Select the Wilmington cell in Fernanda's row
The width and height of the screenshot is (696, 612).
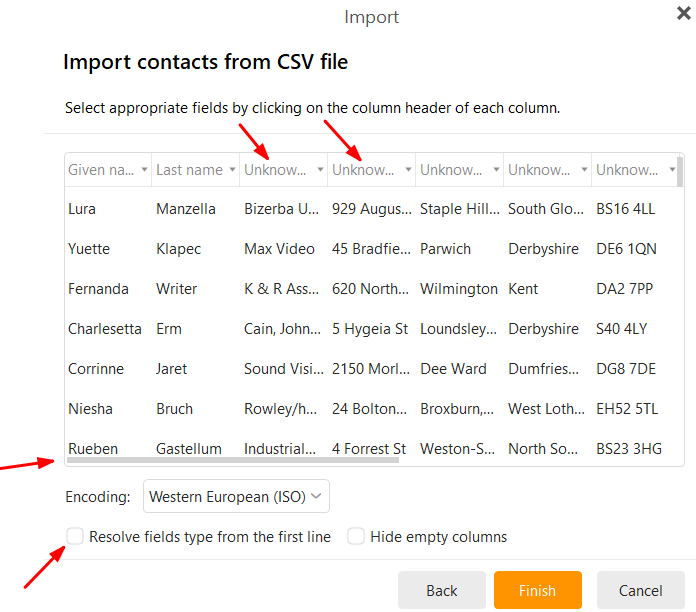click(x=458, y=289)
